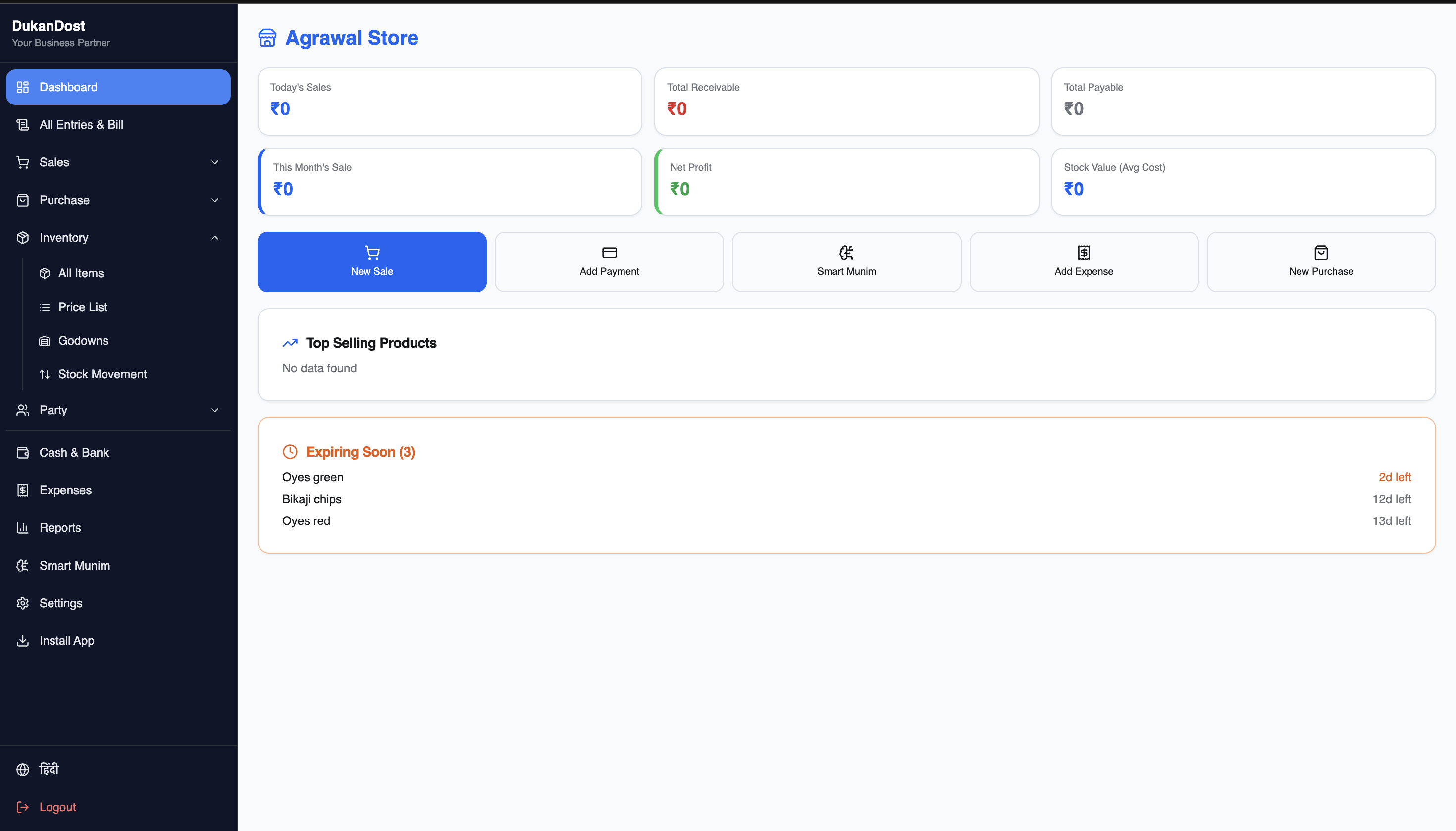
Task: Open All Entries & Bill page
Action: tap(81, 125)
